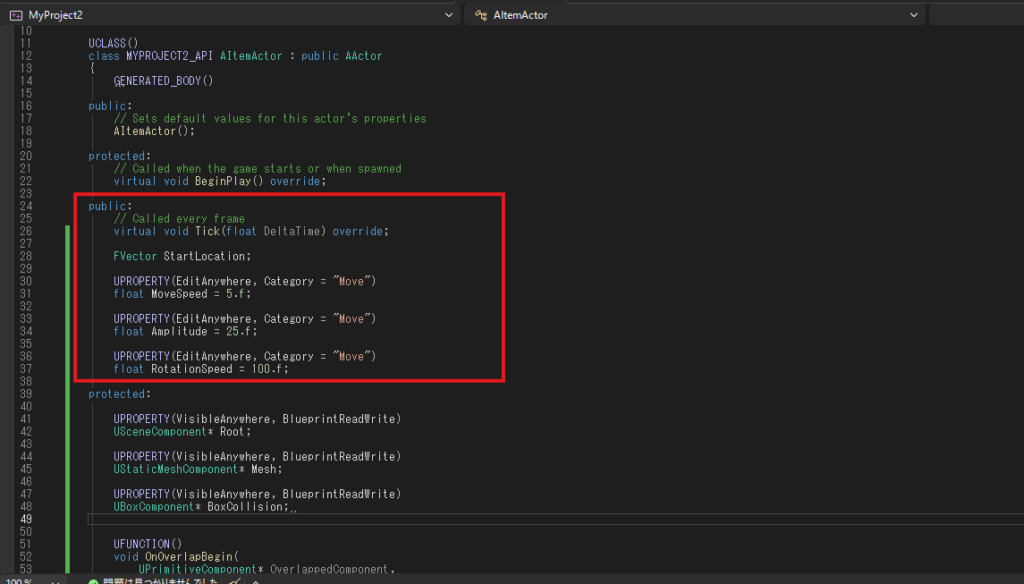This screenshot has height=584, width=1024.
Task: Click the green no-issues checkmark icon
Action: 93,581
